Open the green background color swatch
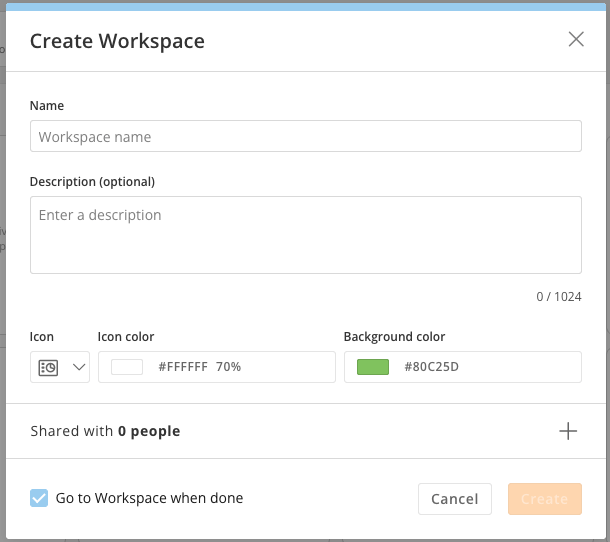This screenshot has width=610, height=542. (373, 367)
